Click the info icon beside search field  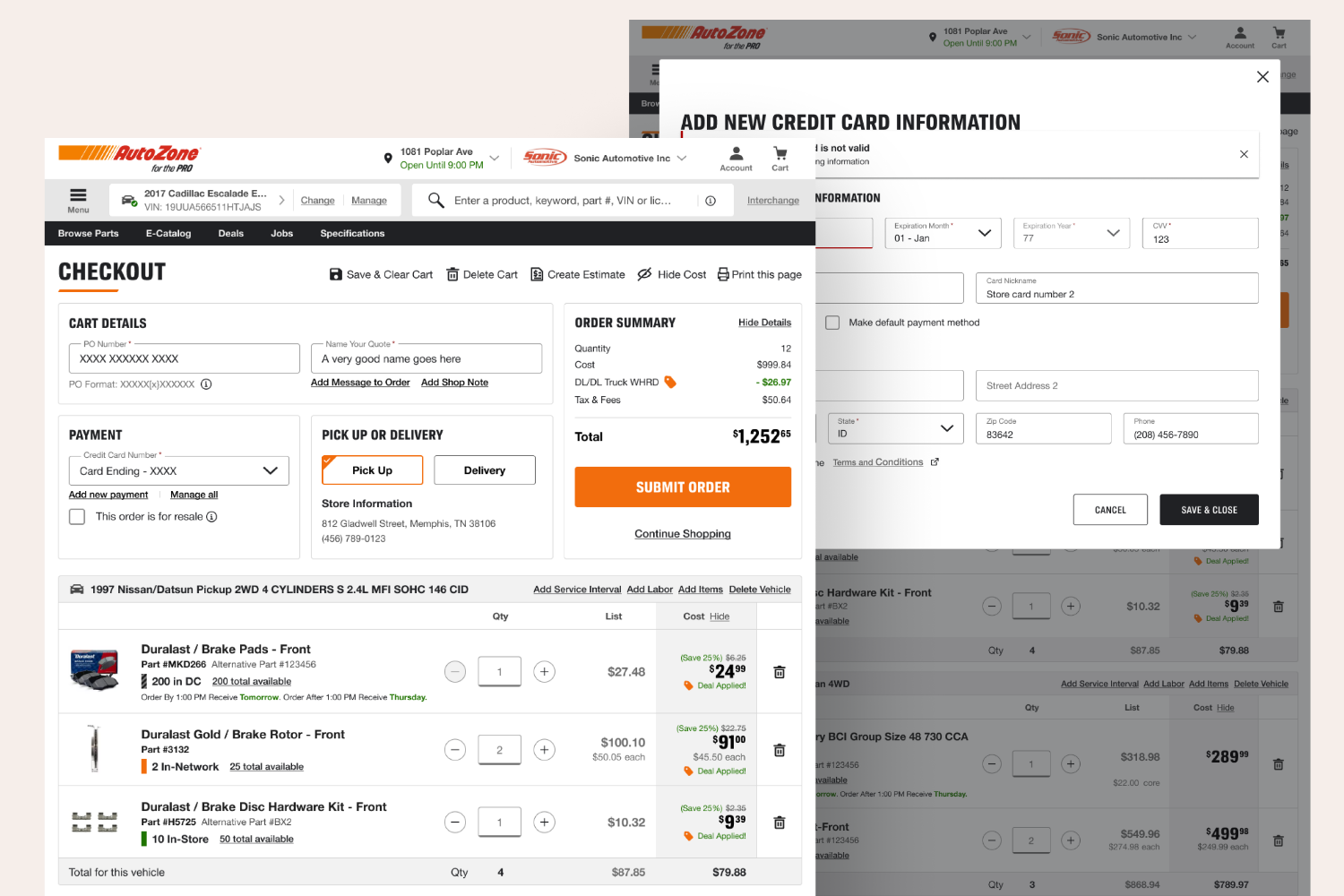pos(711,201)
